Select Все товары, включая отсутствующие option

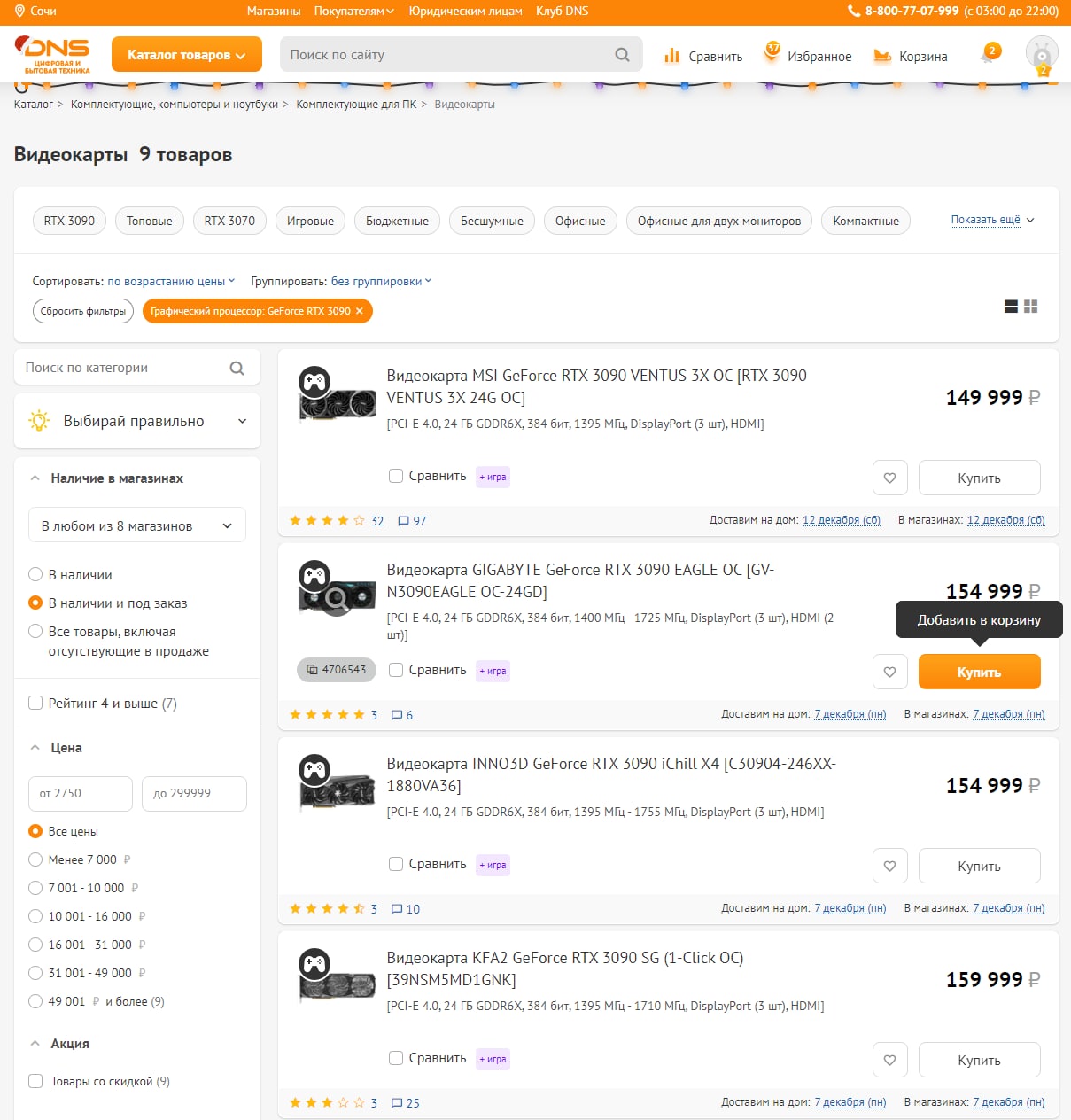pos(35,631)
